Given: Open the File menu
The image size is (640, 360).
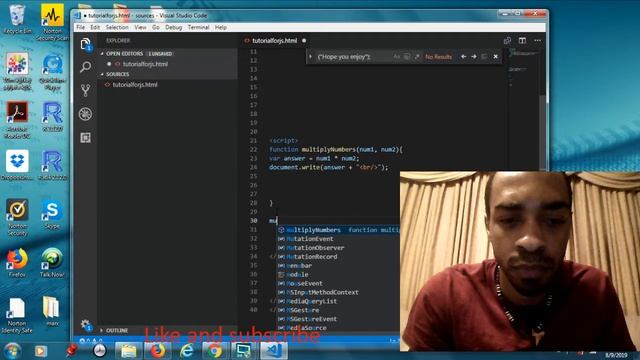Looking at the screenshot, I should [x=81, y=27].
